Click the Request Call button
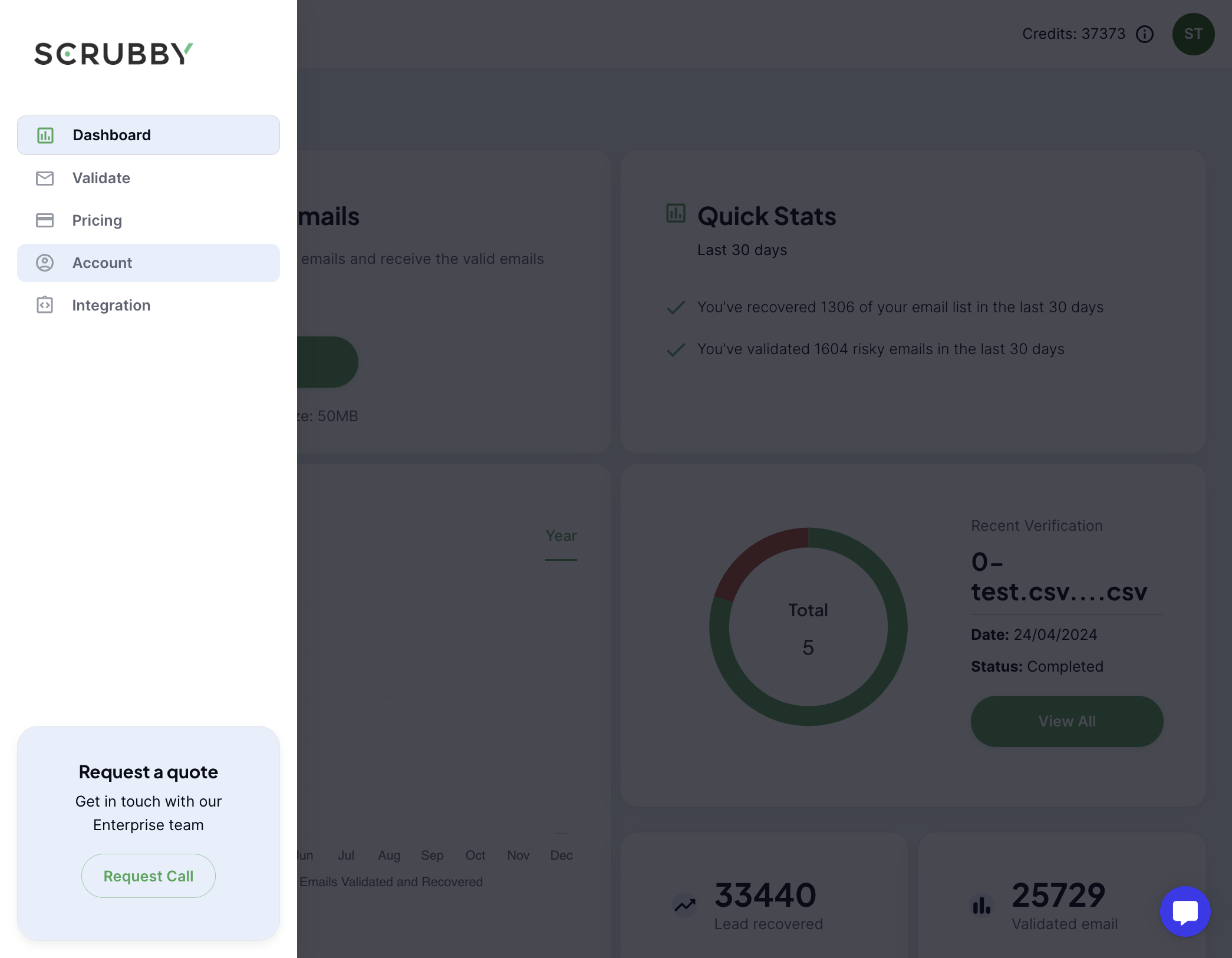This screenshot has height=958, width=1232. click(x=149, y=876)
